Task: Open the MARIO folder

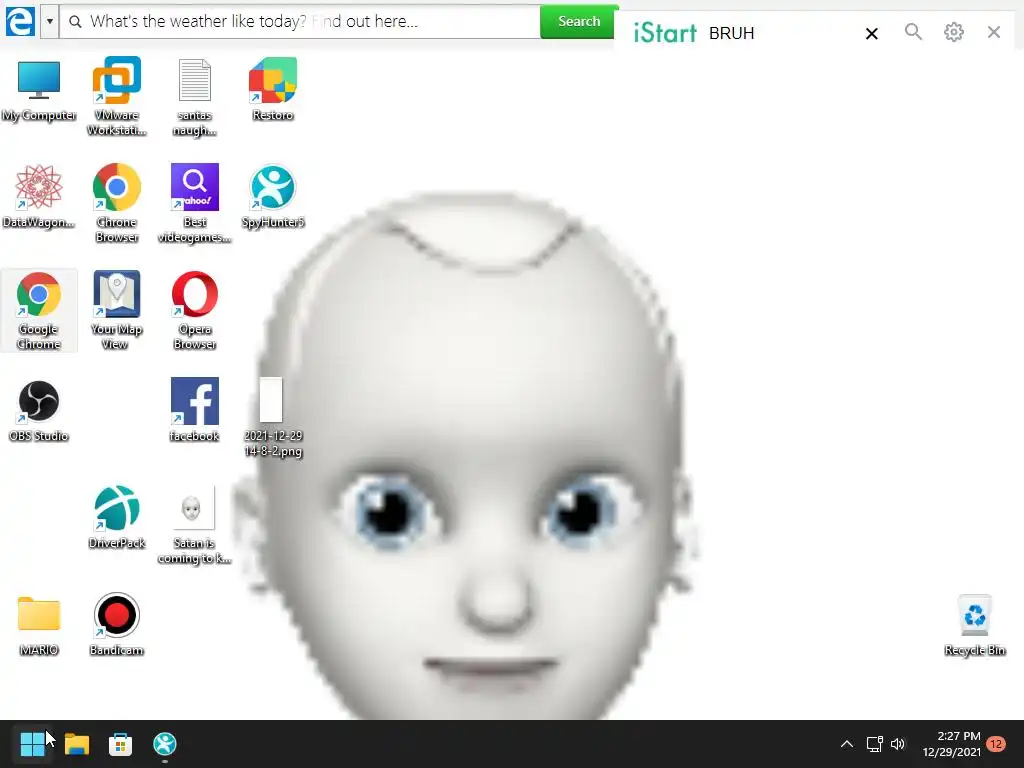Action: tap(39, 625)
